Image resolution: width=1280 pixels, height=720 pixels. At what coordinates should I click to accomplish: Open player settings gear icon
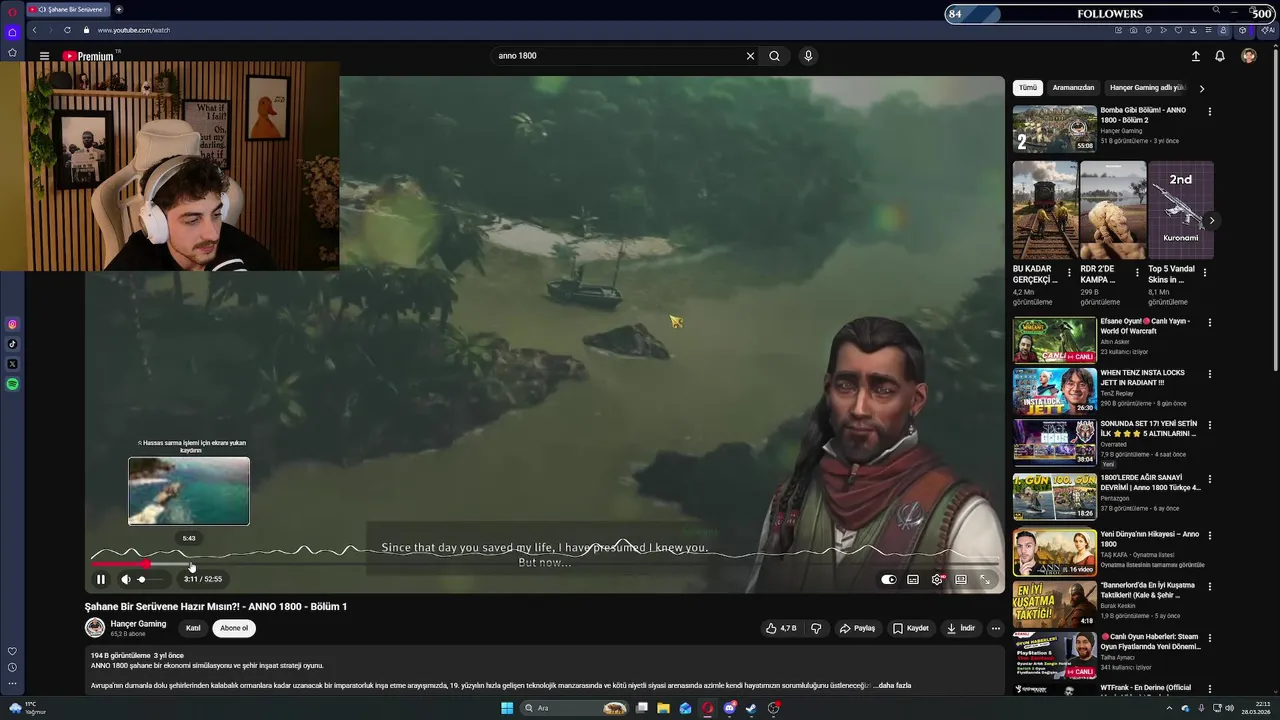pos(937,579)
